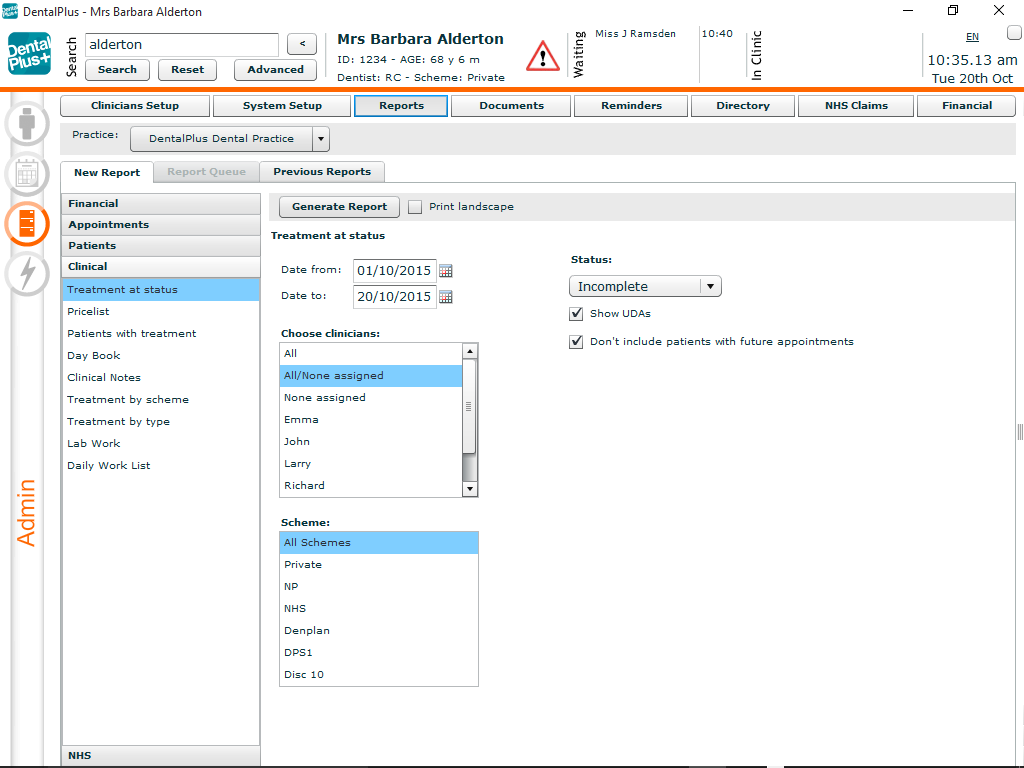Tick the checkbox beside EN language
1024x768 pixels.
(x=1014, y=33)
